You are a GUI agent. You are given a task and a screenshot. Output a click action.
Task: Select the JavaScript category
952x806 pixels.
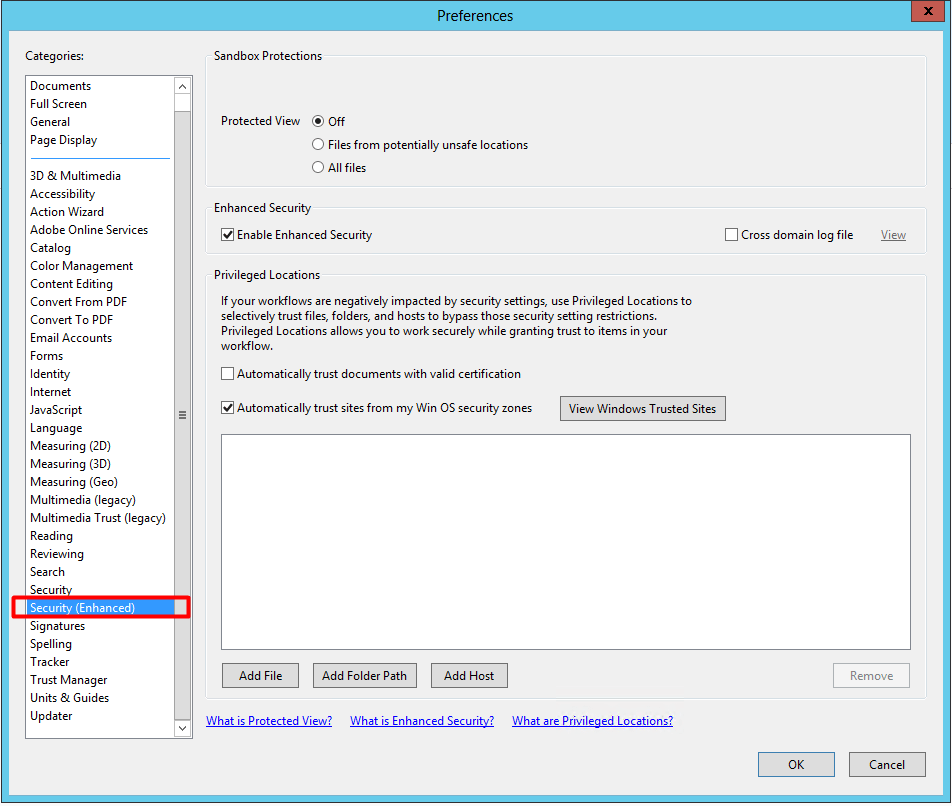pos(55,409)
